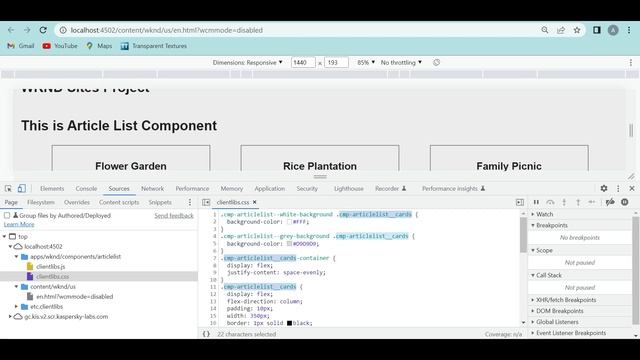Open the Lighthouse tab
Screen dimensions: 640x360
(349, 189)
